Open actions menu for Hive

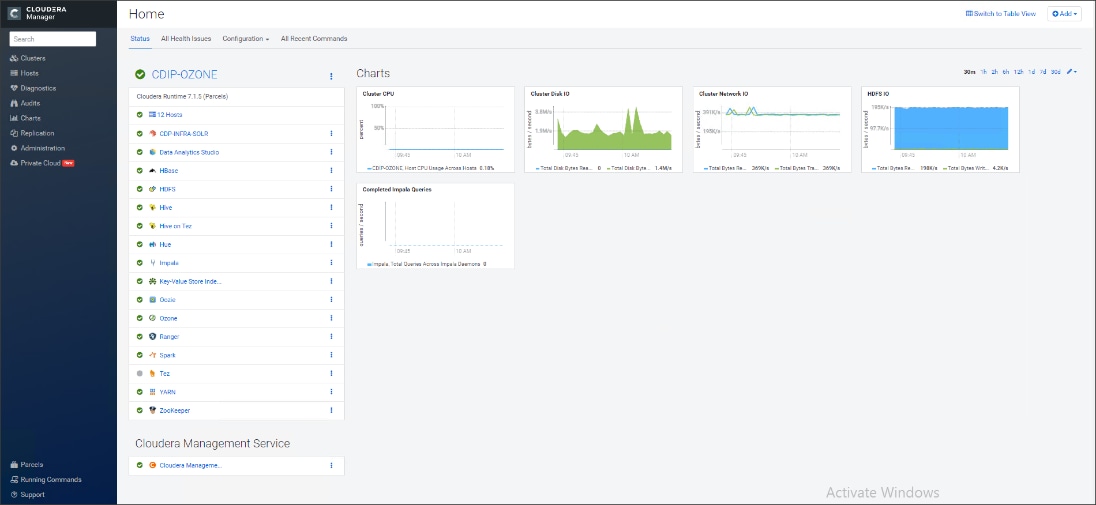coord(331,208)
